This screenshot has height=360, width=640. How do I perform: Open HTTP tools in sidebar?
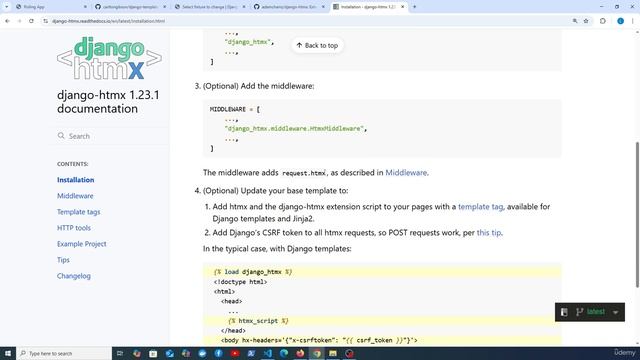pyautogui.click(x=74, y=228)
